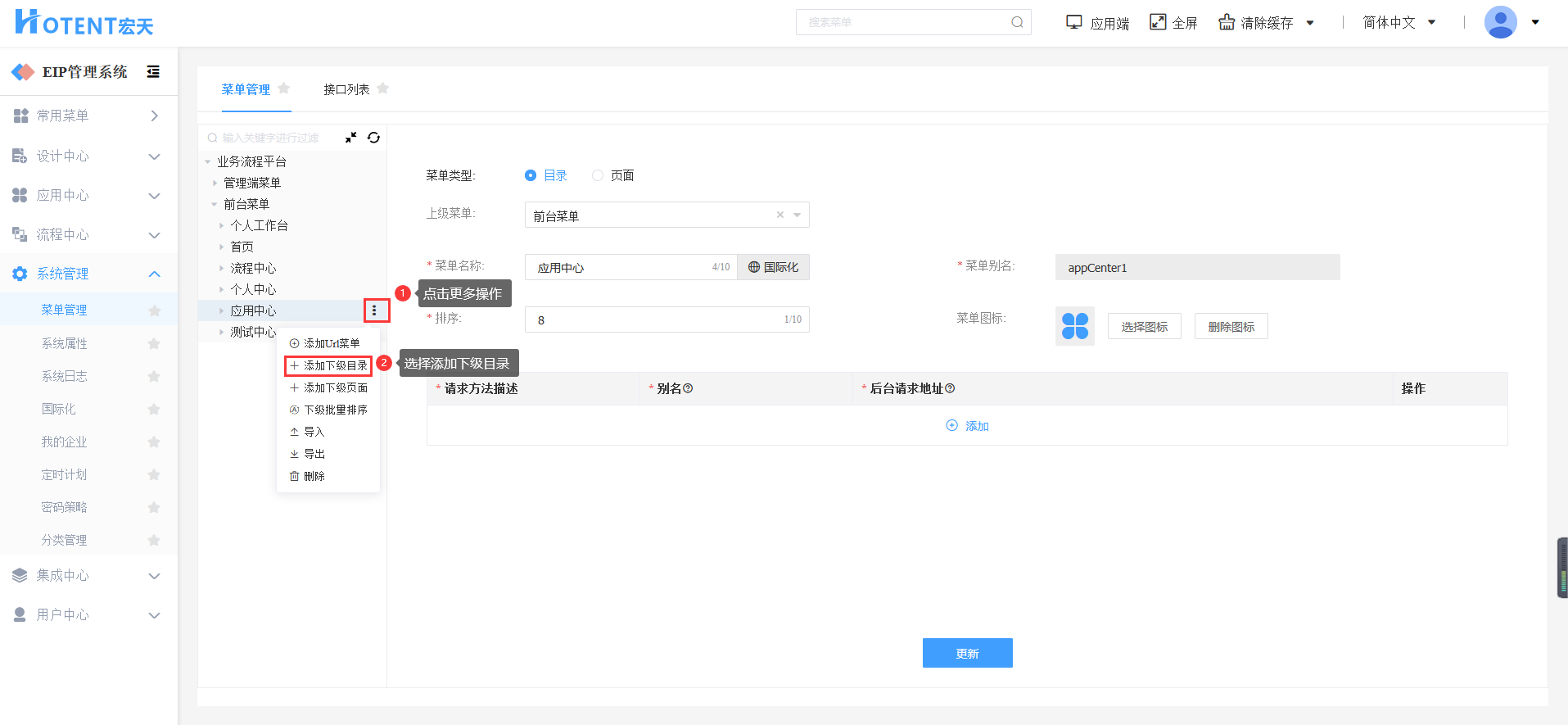
Task: Enter fullscreen with the 全屏 icon
Action: click(x=1158, y=22)
